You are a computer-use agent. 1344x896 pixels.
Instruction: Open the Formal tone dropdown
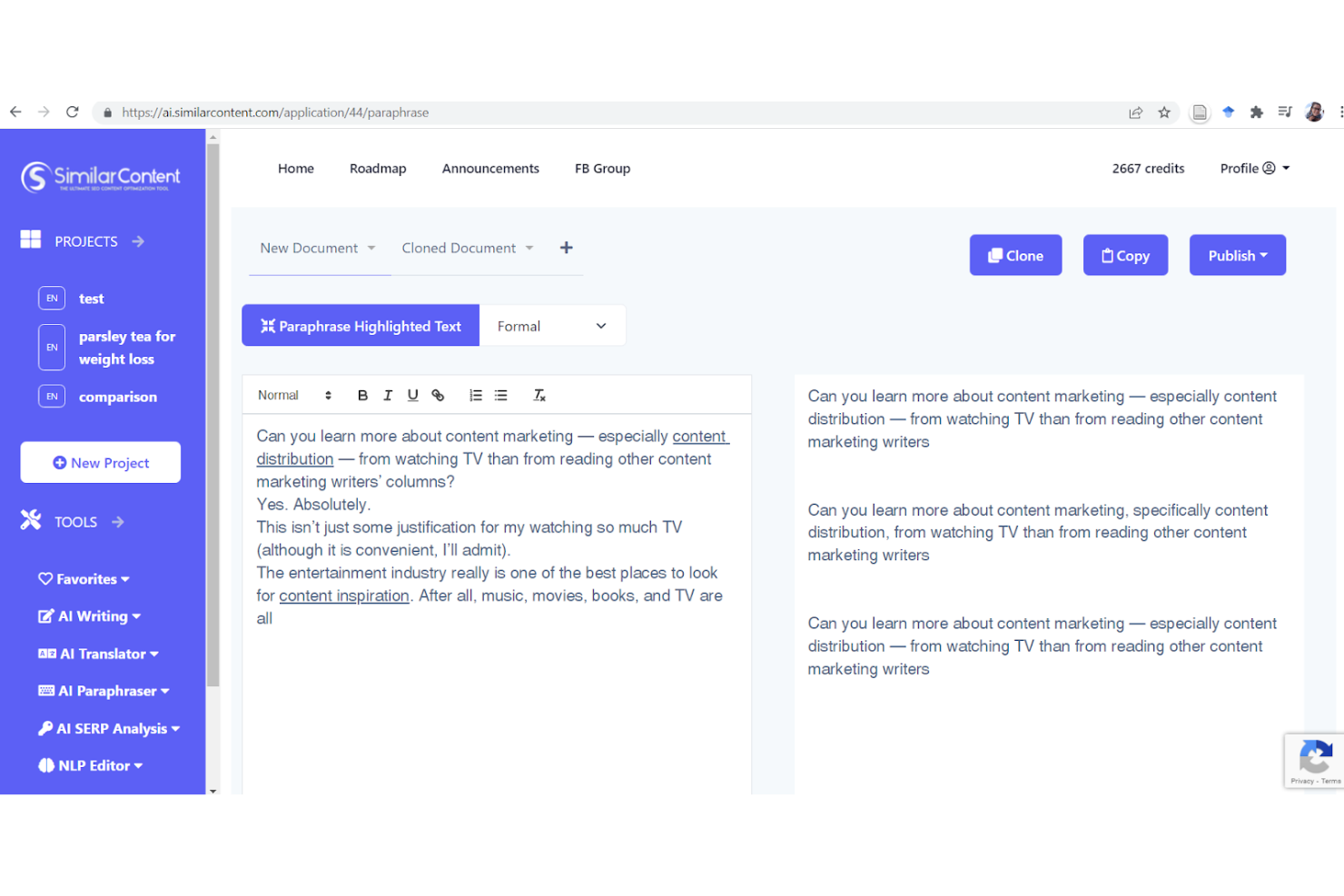(x=552, y=326)
